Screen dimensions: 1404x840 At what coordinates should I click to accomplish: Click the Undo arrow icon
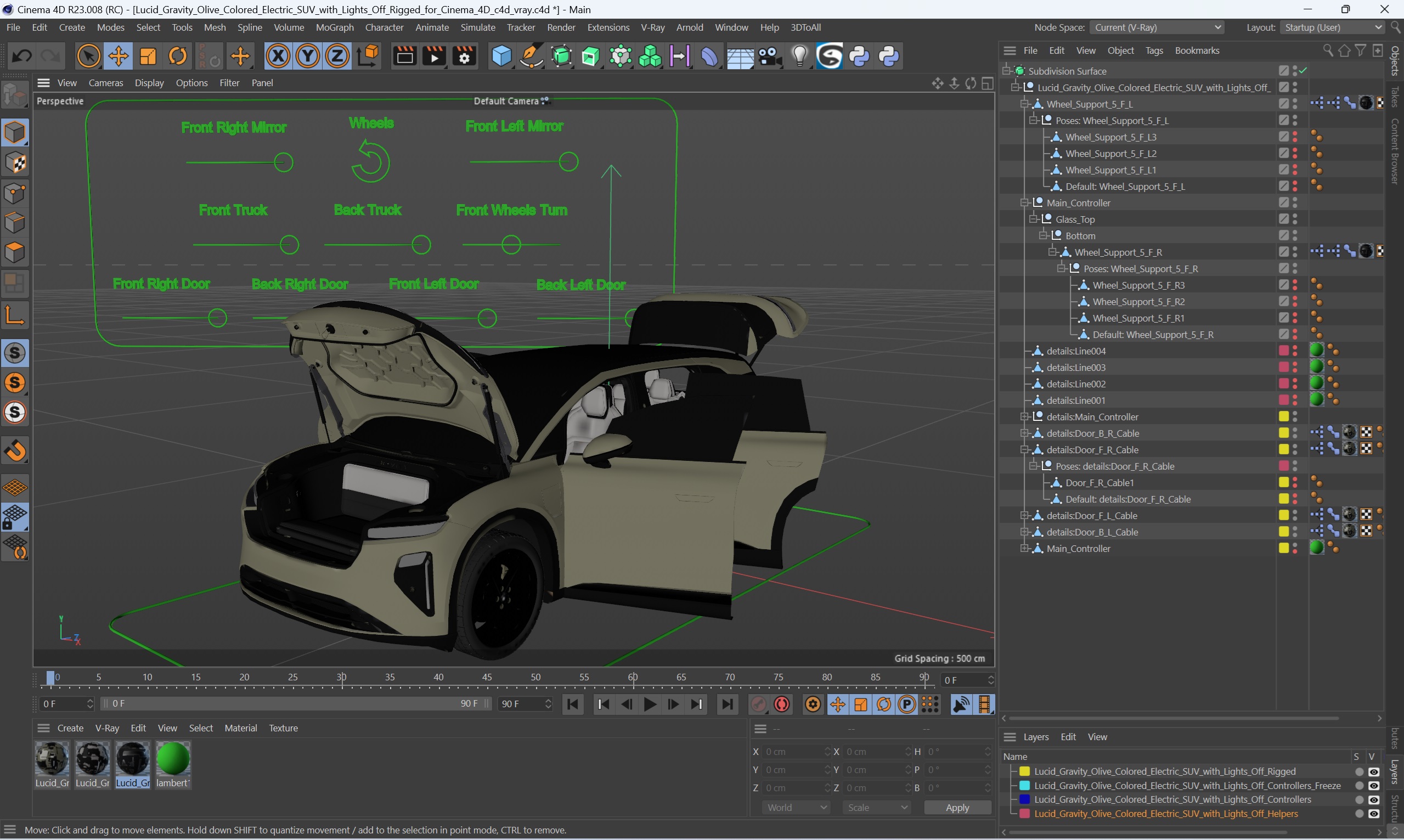coord(22,56)
